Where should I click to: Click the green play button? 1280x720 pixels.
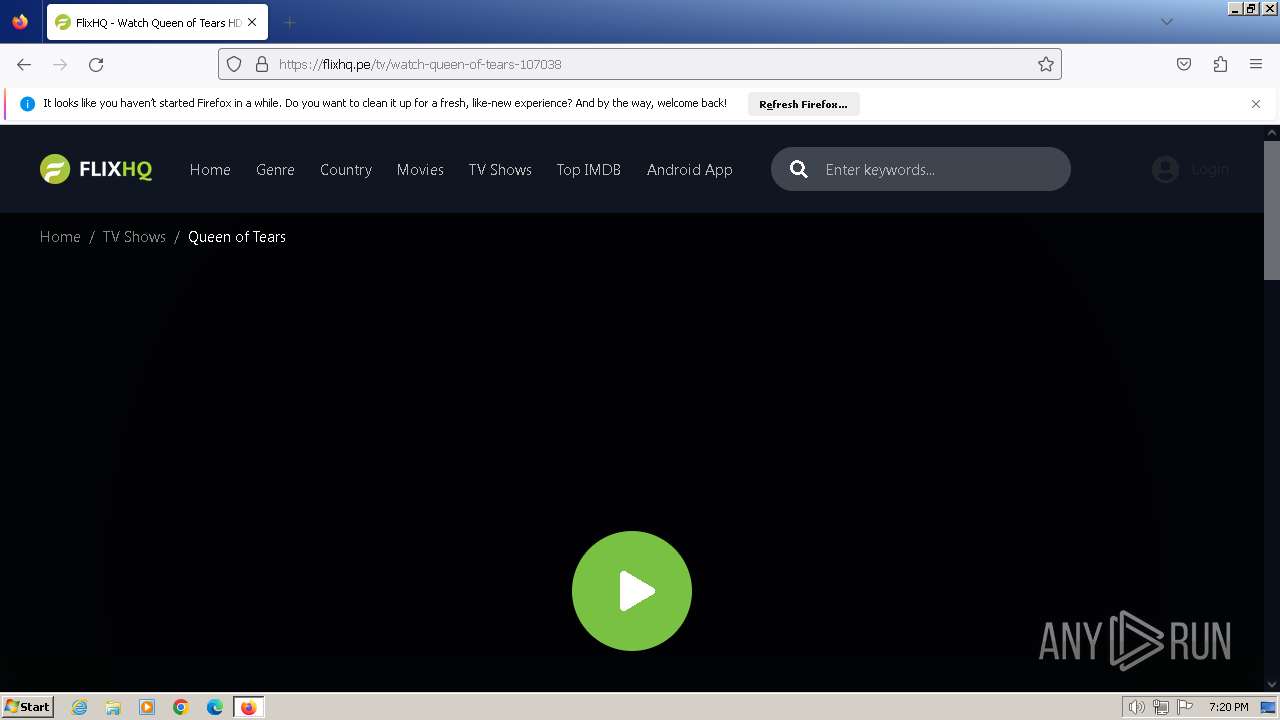pos(632,591)
